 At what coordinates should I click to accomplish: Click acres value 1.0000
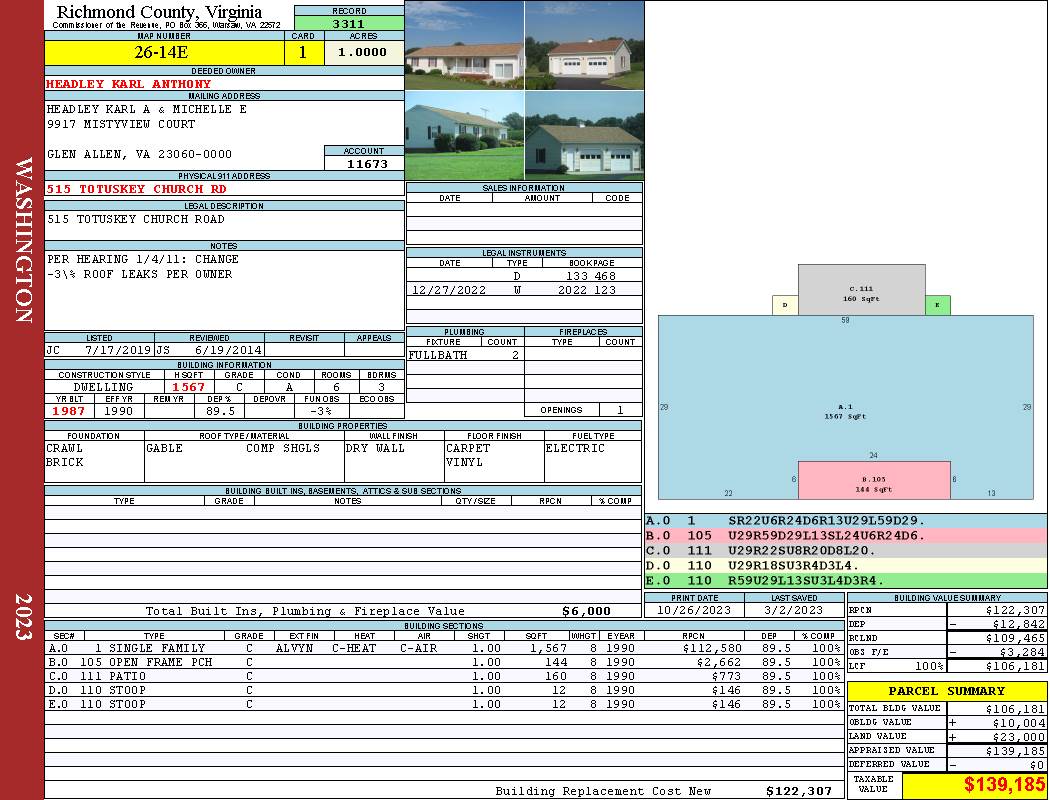click(362, 52)
